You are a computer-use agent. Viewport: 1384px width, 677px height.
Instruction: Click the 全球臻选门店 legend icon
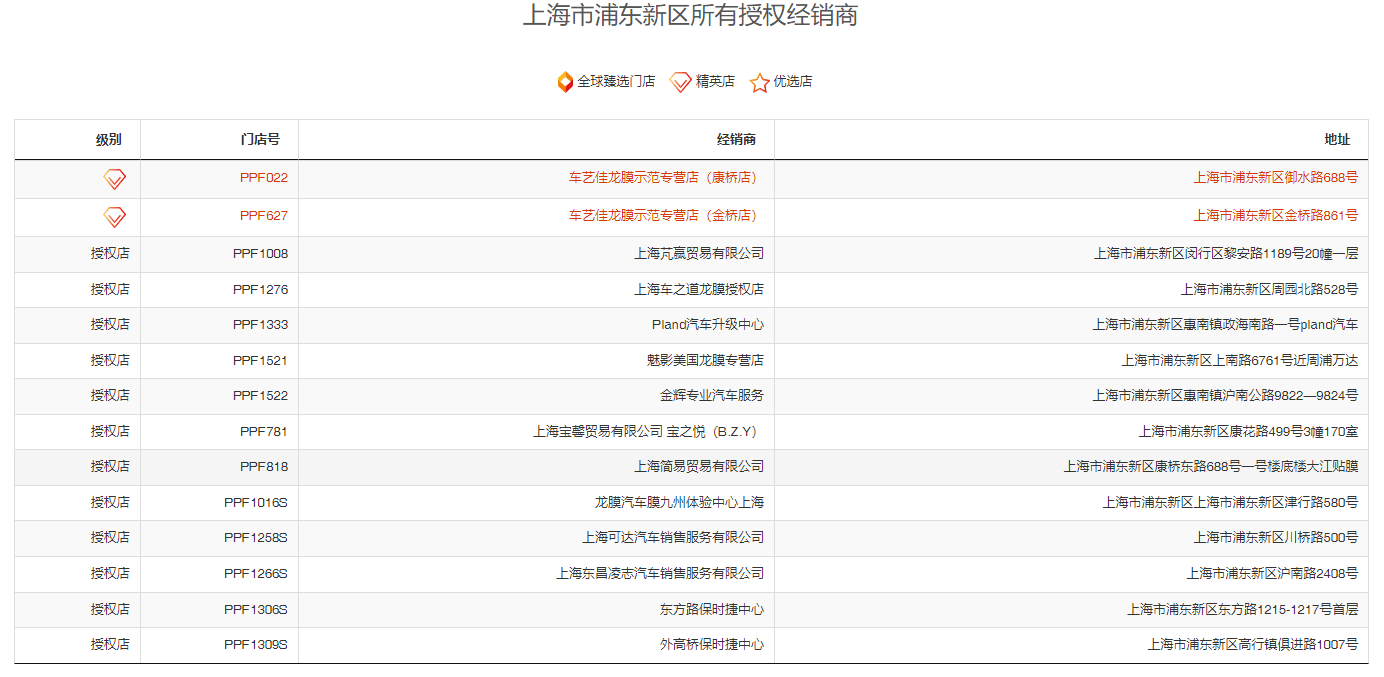pos(565,82)
